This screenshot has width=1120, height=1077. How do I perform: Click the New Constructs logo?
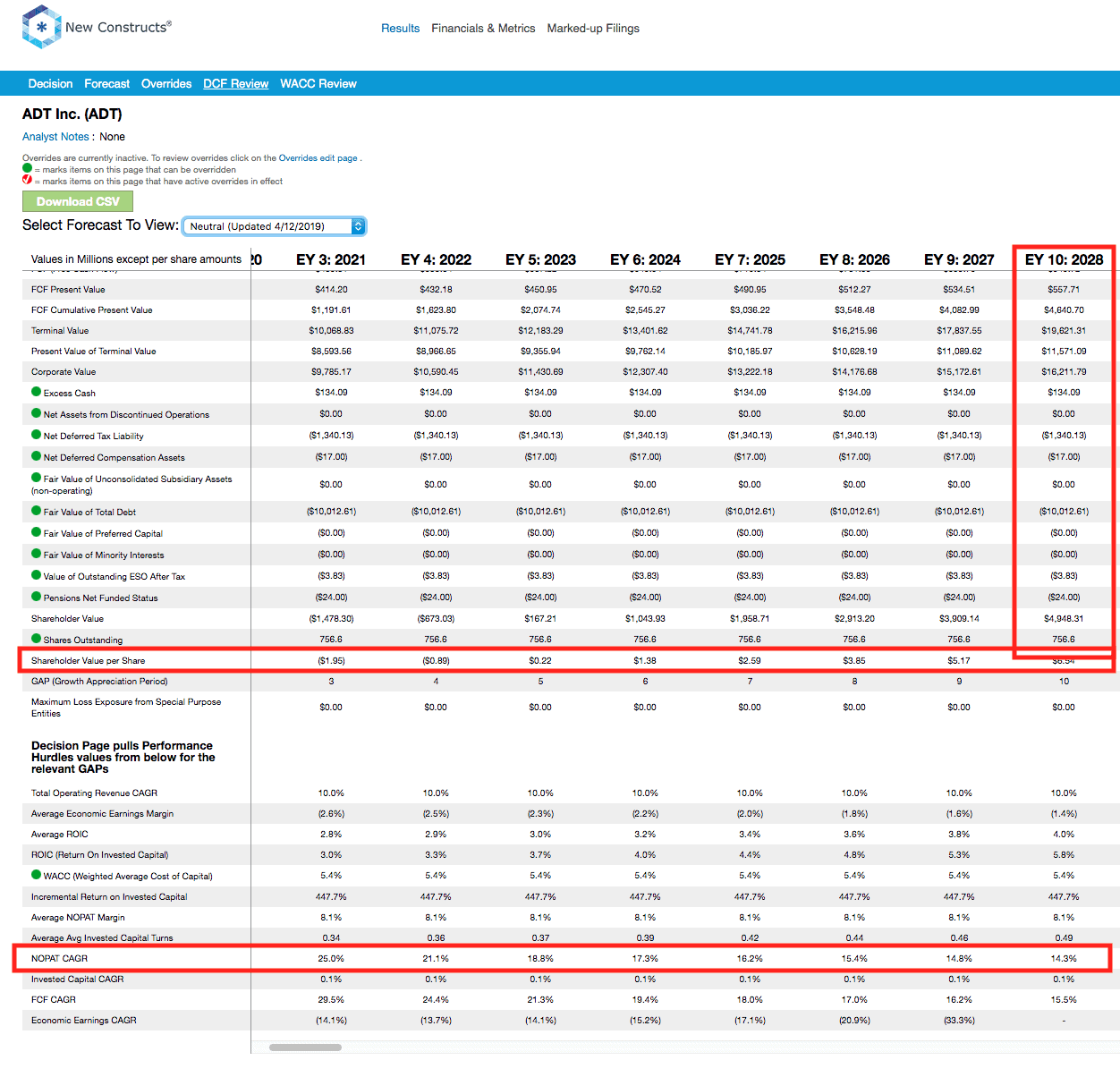(97, 27)
